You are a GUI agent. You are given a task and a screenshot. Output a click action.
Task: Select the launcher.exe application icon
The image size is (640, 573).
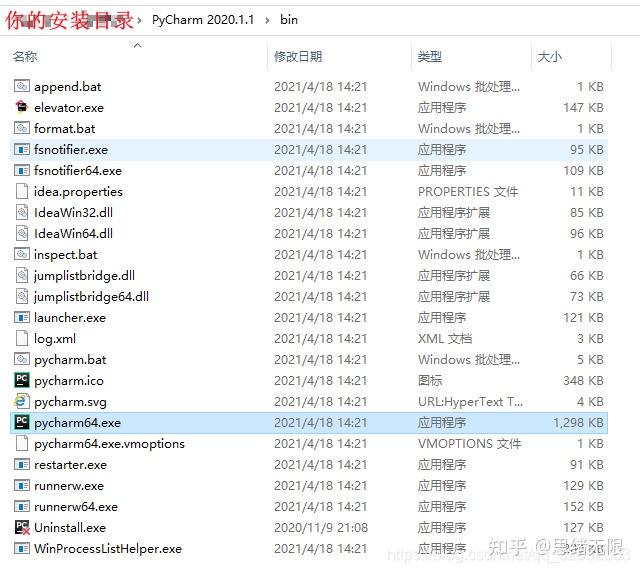pyautogui.click(x=22, y=318)
